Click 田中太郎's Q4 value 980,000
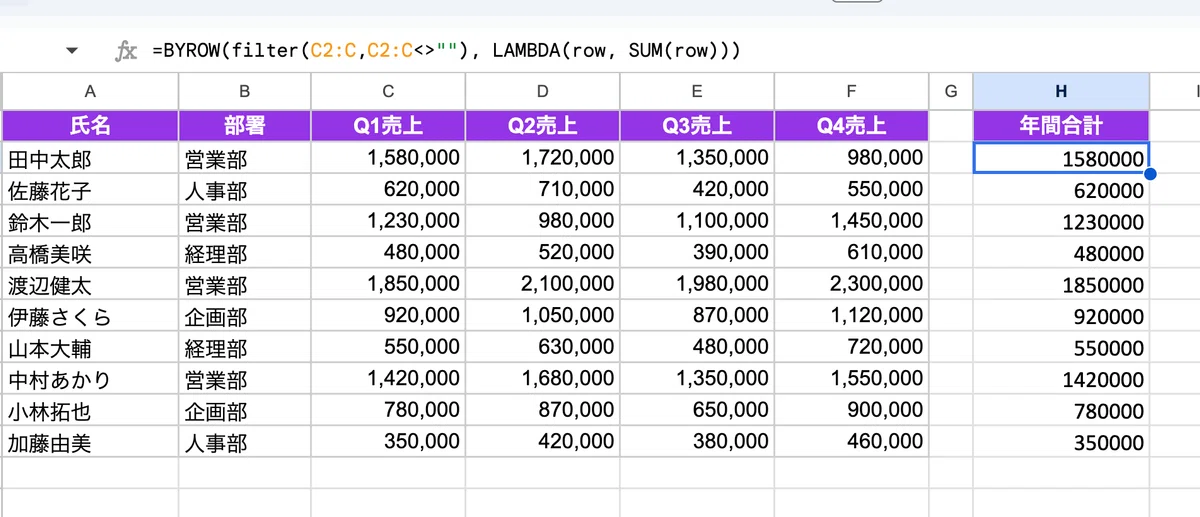This screenshot has width=1200, height=517. [x=851, y=158]
